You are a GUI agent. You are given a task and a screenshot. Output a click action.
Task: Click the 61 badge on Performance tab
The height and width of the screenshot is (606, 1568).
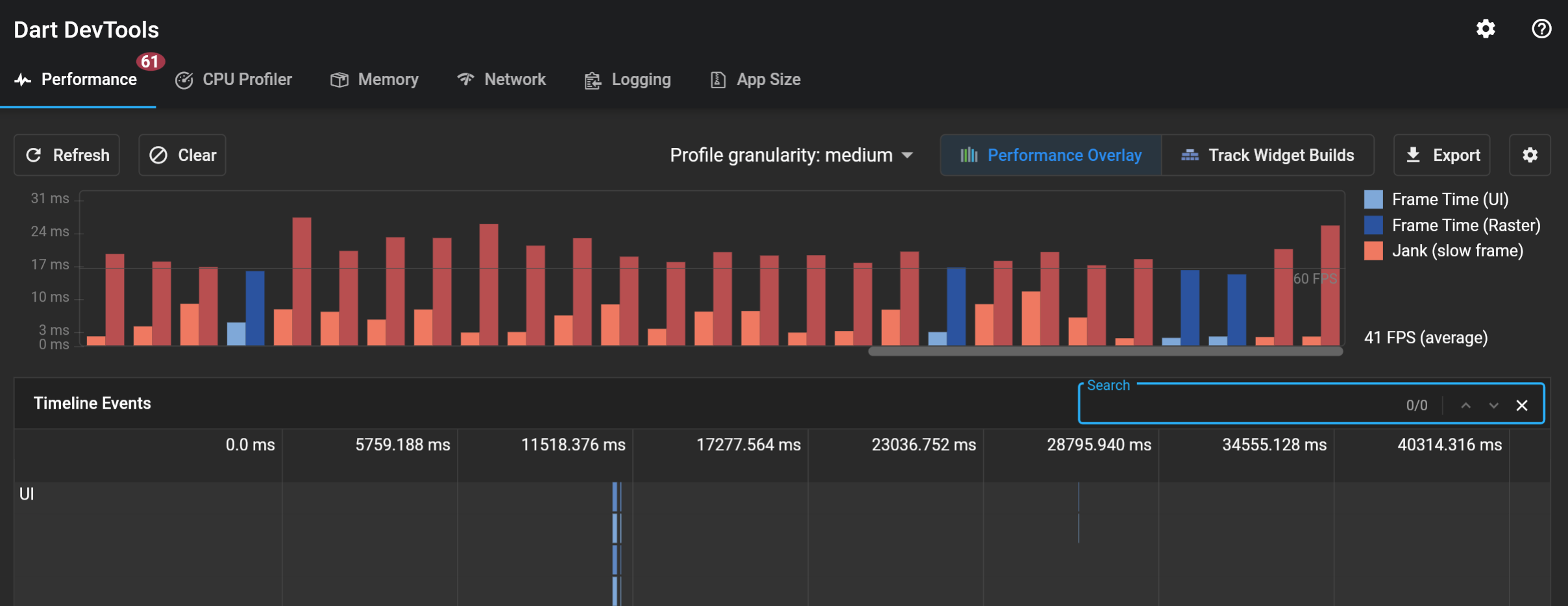coord(150,62)
